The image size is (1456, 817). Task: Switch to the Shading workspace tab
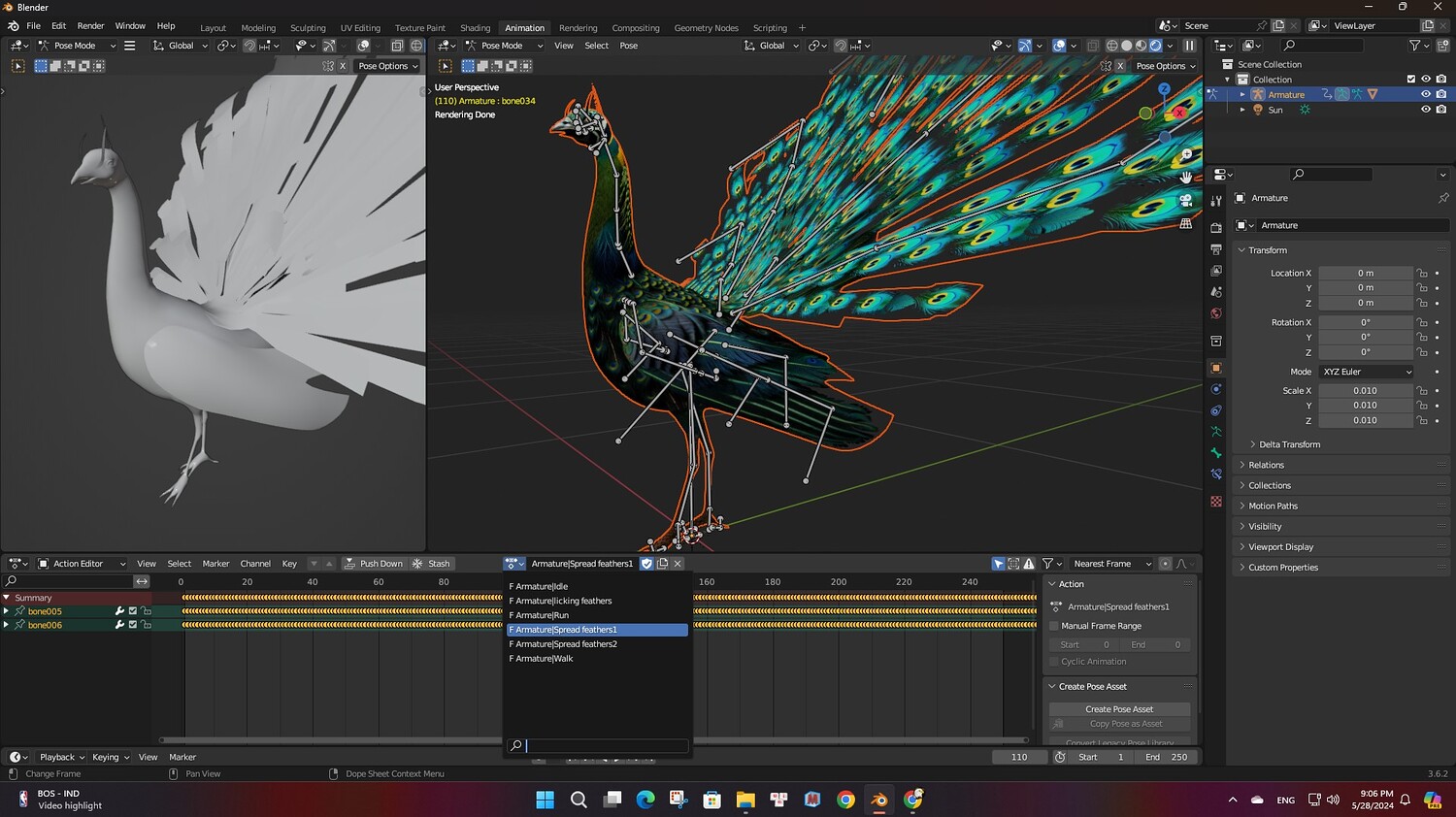[x=475, y=28]
